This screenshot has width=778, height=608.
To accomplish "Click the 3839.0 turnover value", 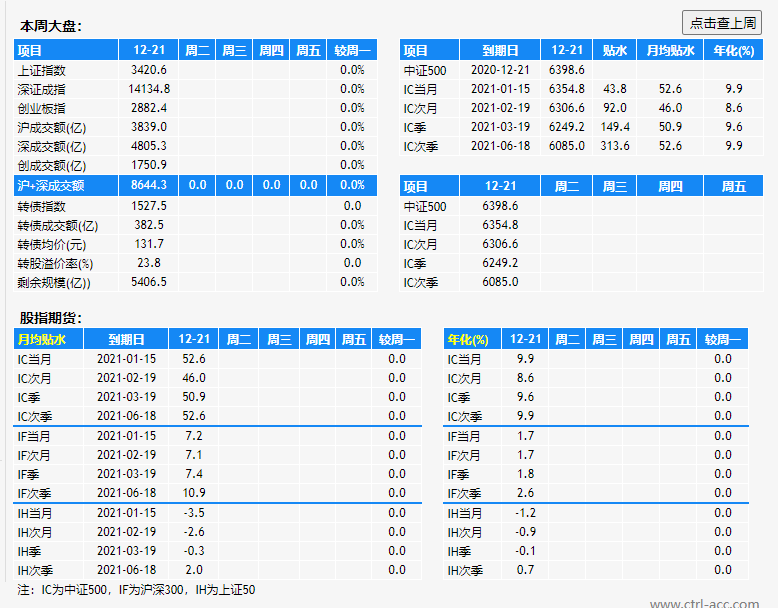I will [149, 127].
